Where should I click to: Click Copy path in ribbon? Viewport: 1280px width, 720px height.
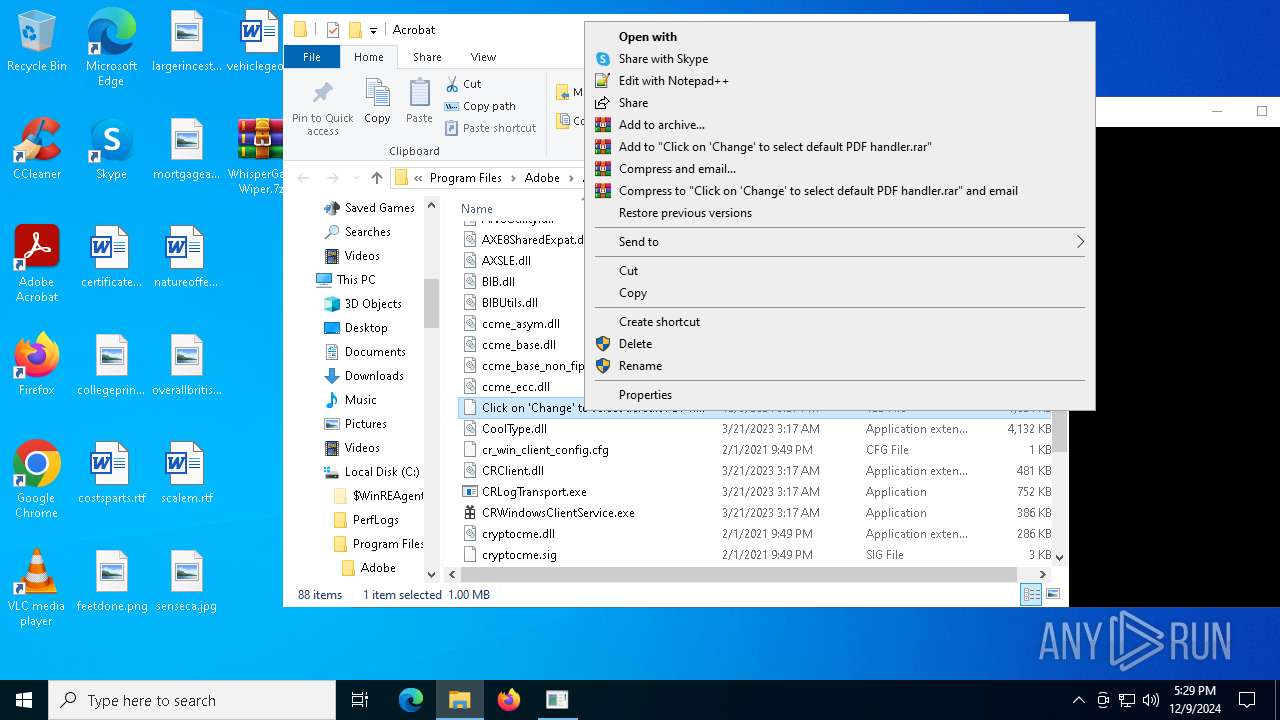pyautogui.click(x=480, y=106)
